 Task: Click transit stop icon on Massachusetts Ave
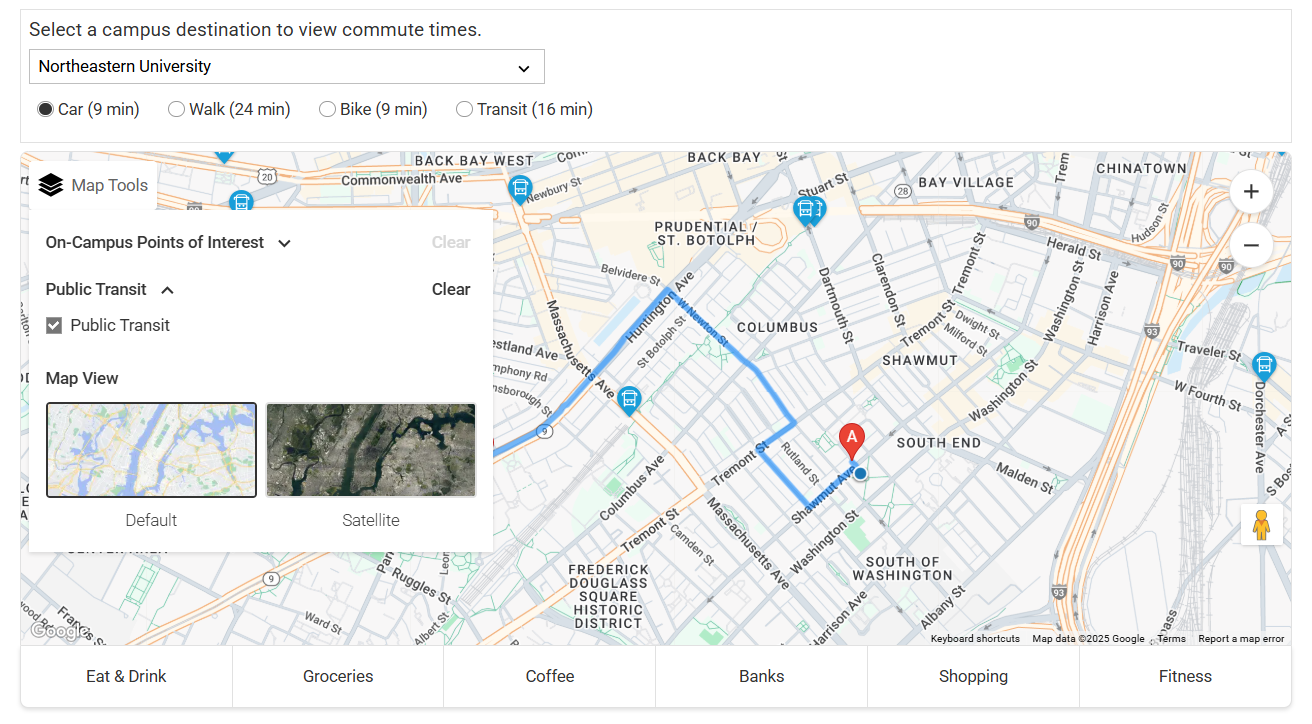[x=629, y=401]
